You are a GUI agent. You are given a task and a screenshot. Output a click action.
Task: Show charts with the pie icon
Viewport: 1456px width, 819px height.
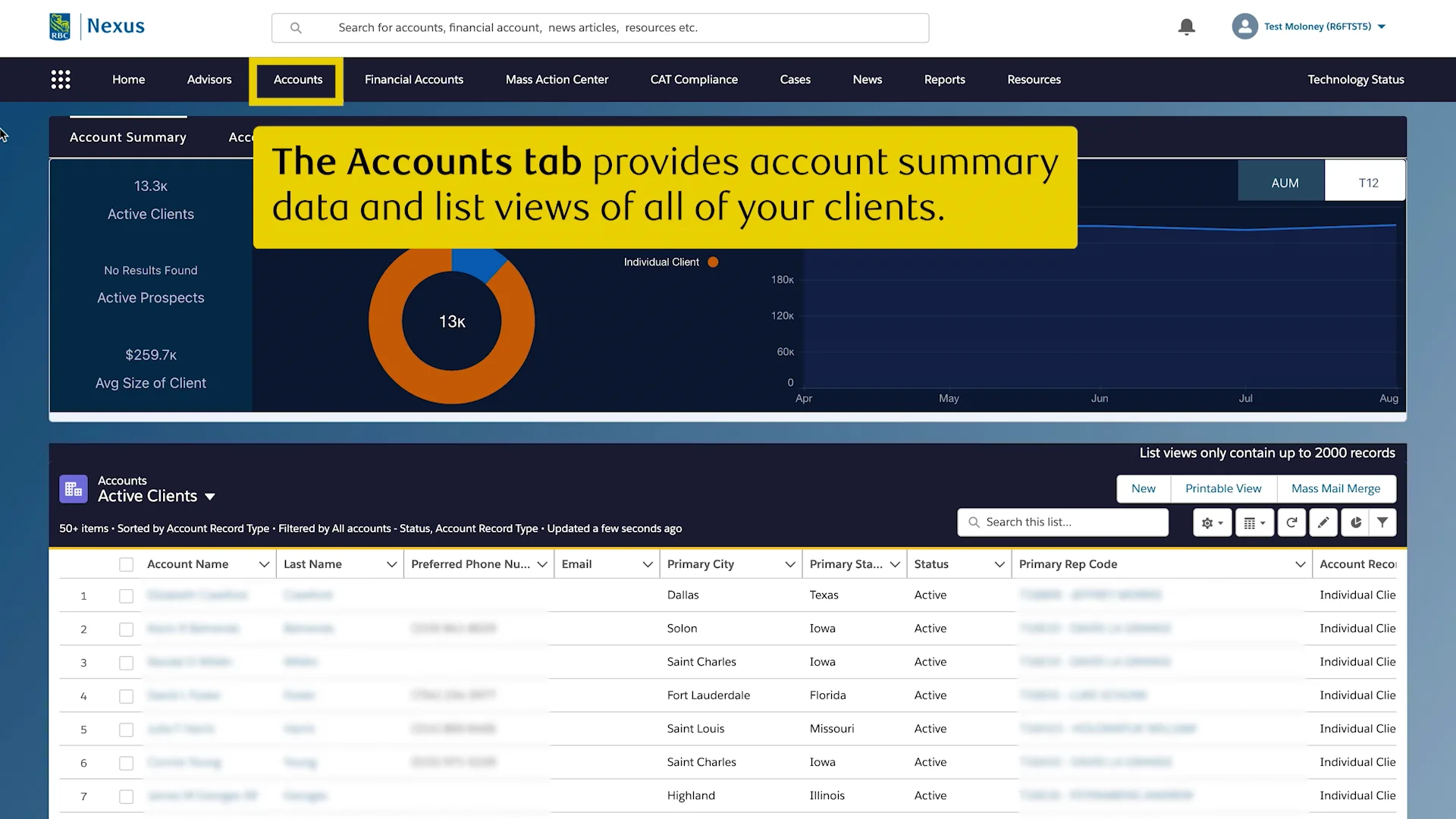point(1356,522)
